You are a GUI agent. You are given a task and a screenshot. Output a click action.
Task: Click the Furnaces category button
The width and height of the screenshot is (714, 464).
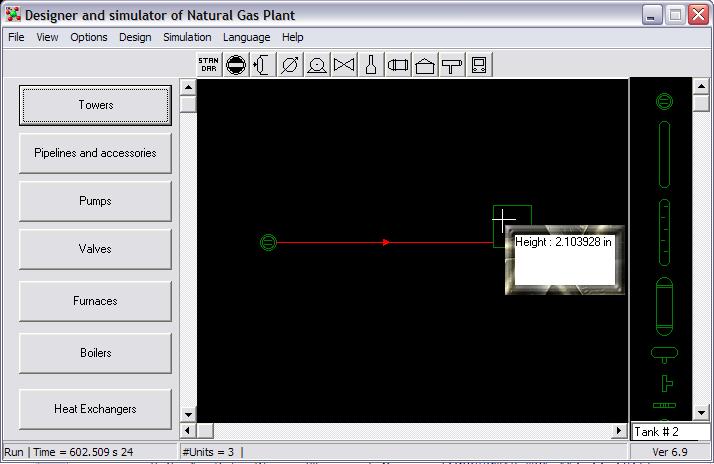click(x=95, y=301)
